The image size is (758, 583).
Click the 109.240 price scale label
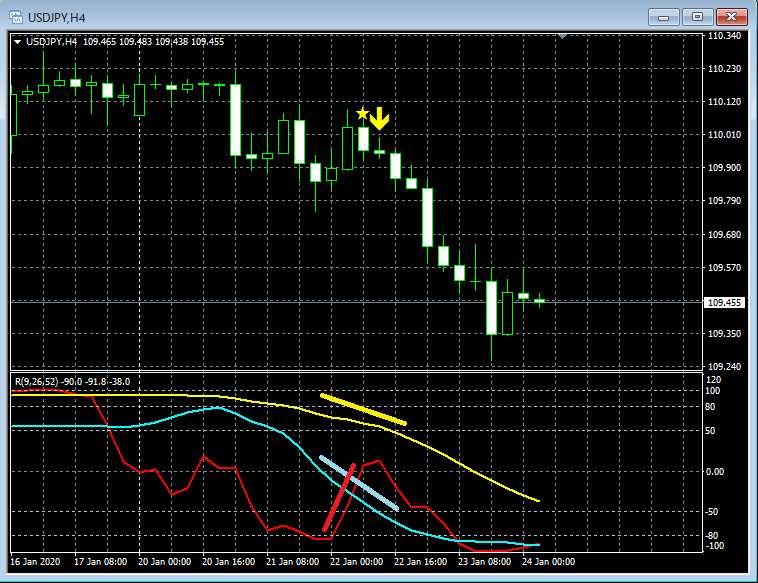click(724, 366)
